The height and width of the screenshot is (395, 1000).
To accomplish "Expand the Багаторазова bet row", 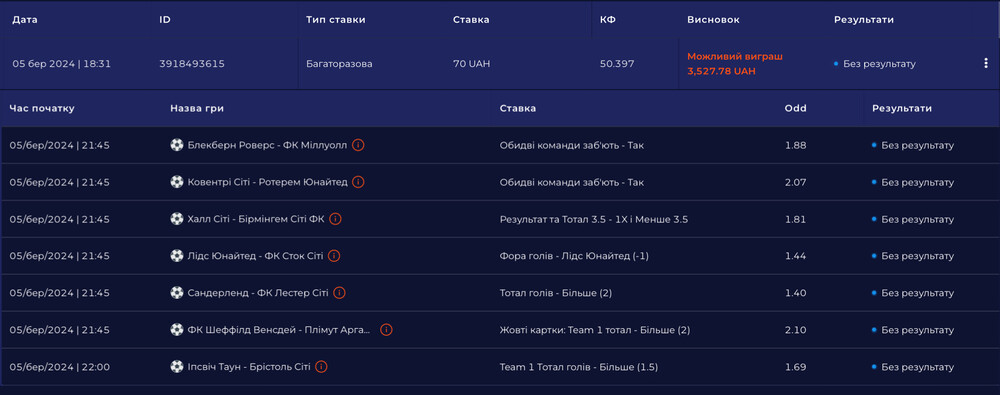I will tap(500, 64).
